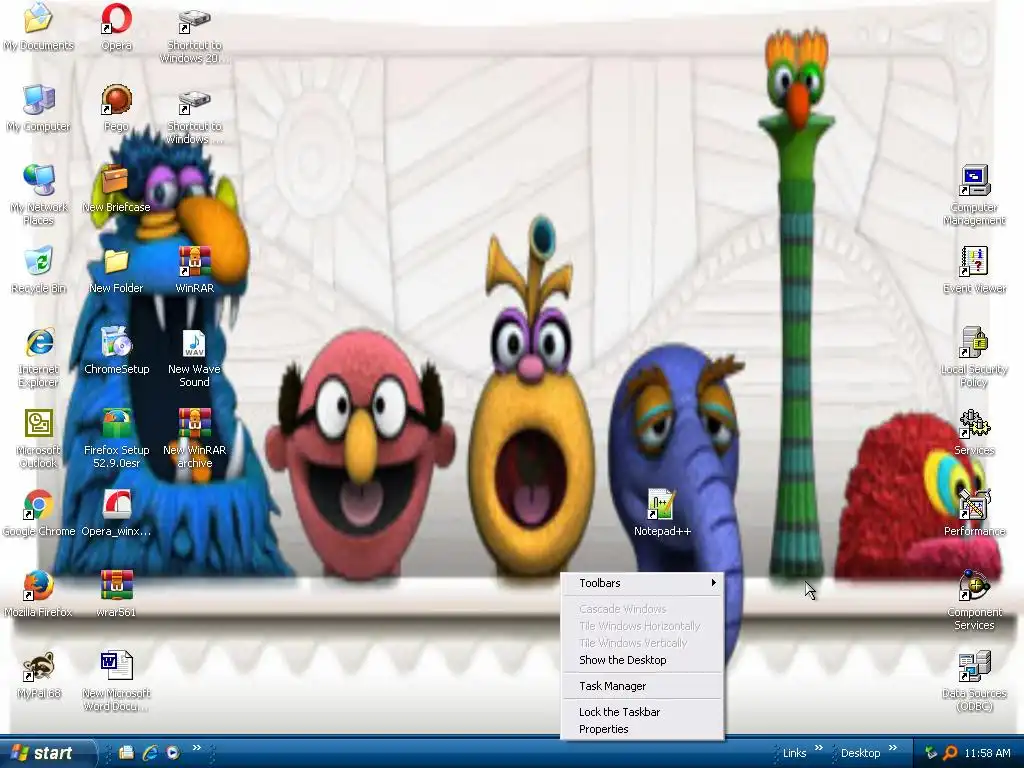Open taskbar Properties from context menu
Viewport: 1024px width, 768px height.
click(643, 729)
